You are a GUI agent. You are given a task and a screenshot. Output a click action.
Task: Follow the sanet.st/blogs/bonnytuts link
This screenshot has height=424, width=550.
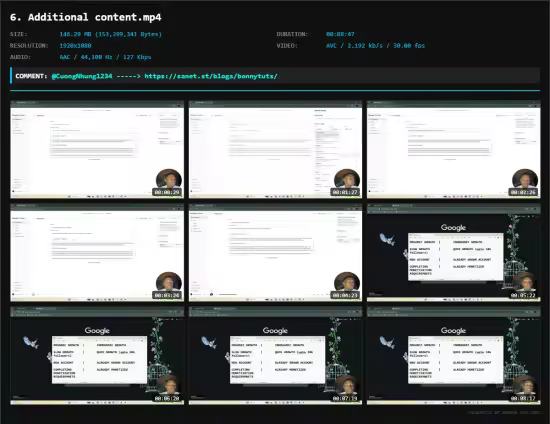211,76
